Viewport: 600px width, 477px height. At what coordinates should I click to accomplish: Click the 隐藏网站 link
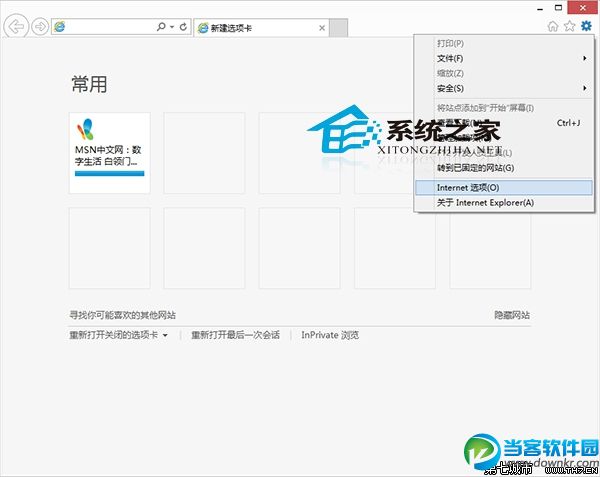[x=512, y=315]
